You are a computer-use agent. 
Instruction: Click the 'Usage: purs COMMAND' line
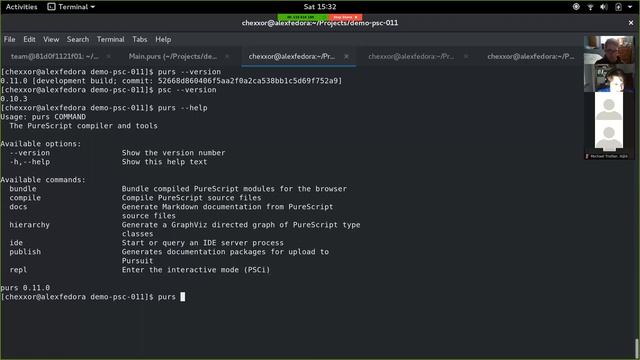(43, 117)
